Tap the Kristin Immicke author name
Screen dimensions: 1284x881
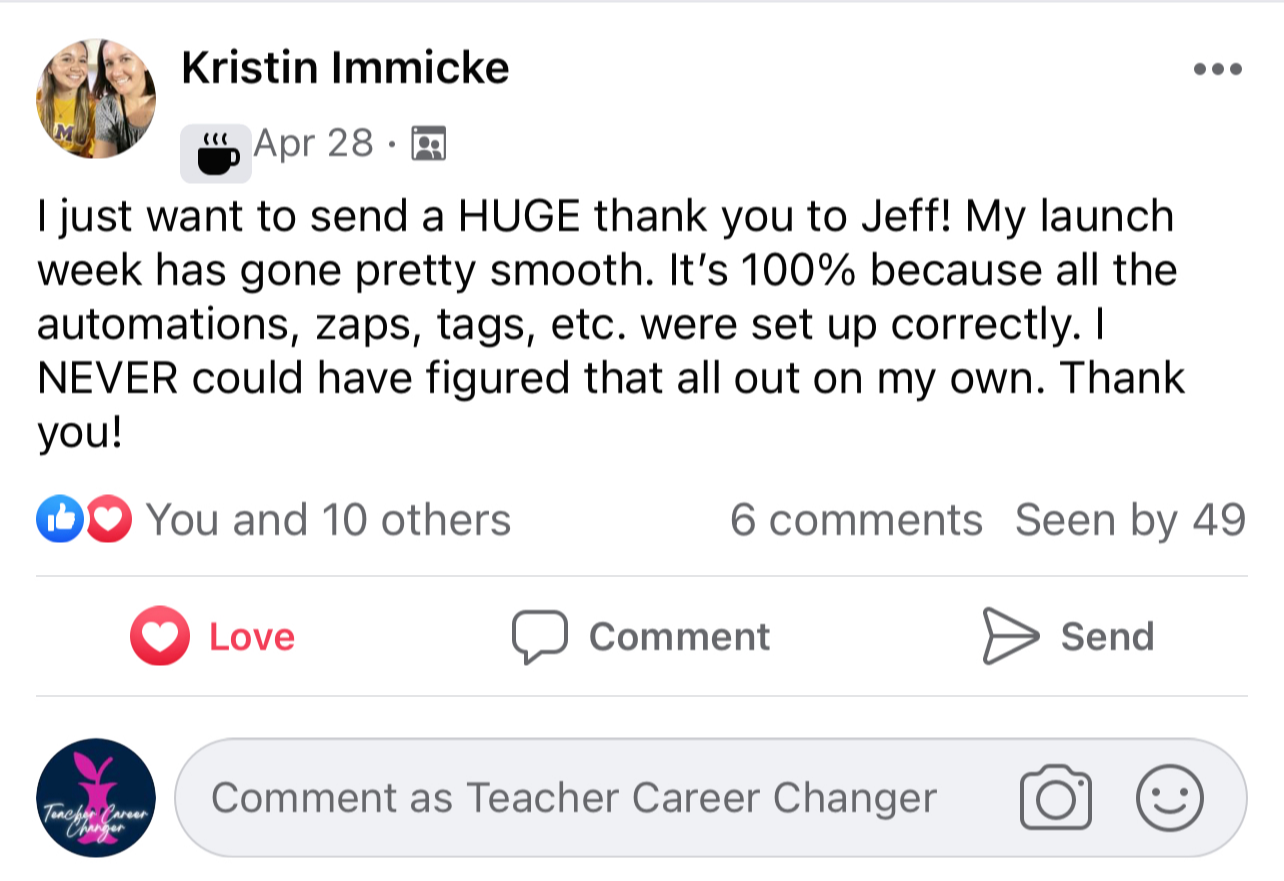click(x=345, y=68)
